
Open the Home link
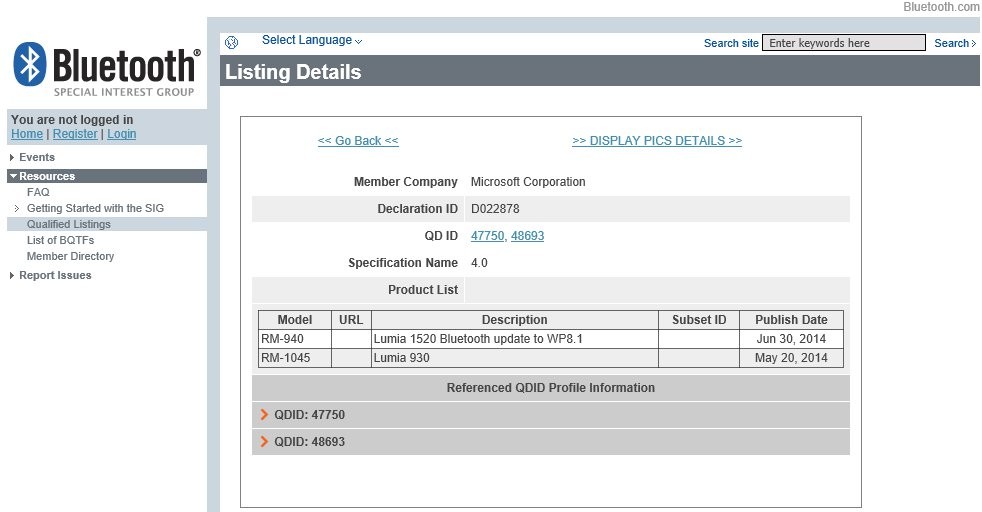[x=27, y=134]
